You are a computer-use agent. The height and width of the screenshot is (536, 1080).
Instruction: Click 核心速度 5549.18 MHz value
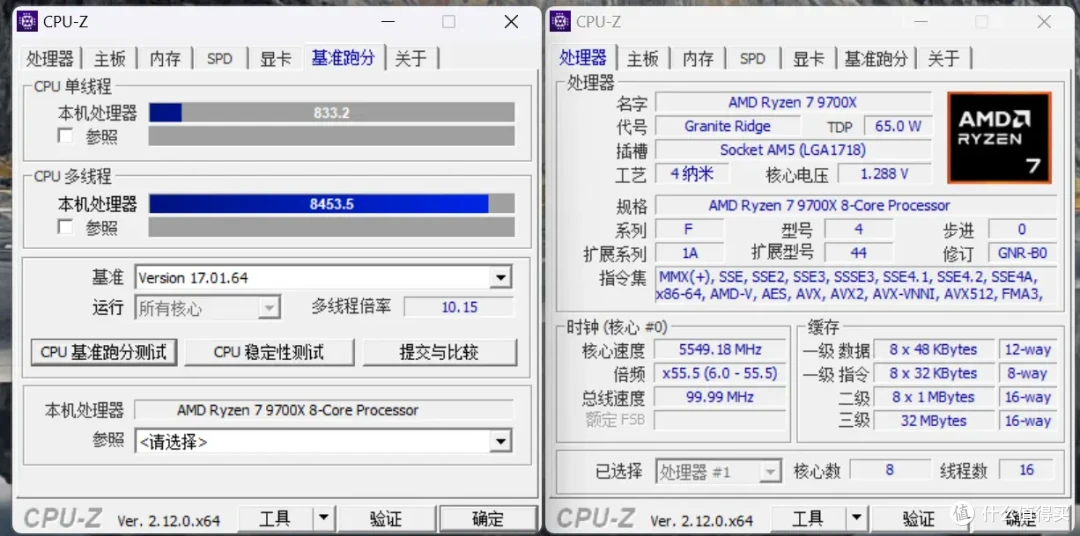719,349
